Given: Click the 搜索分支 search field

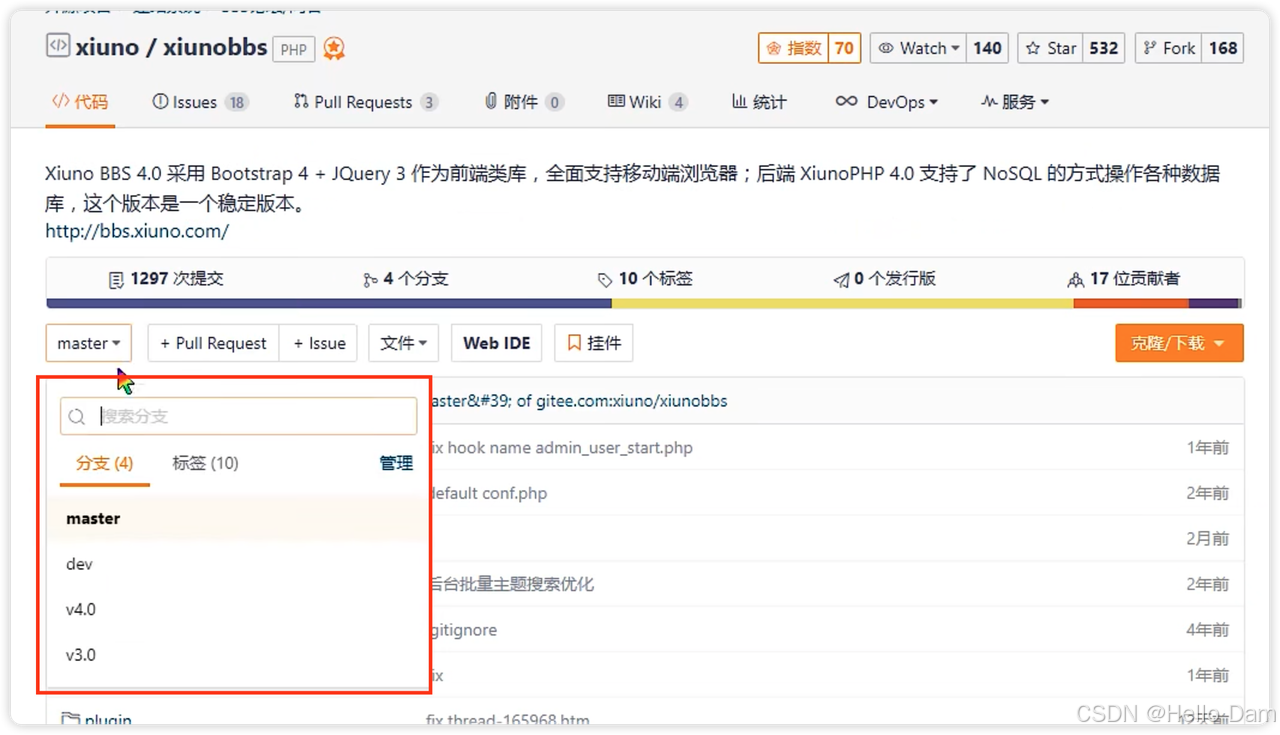Looking at the screenshot, I should pyautogui.click(x=239, y=416).
